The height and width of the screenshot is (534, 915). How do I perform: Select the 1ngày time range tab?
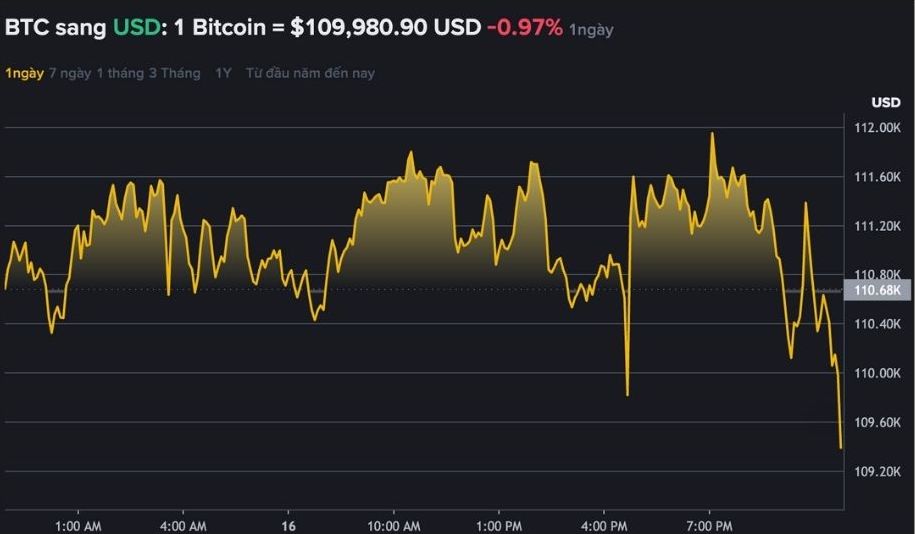24,73
